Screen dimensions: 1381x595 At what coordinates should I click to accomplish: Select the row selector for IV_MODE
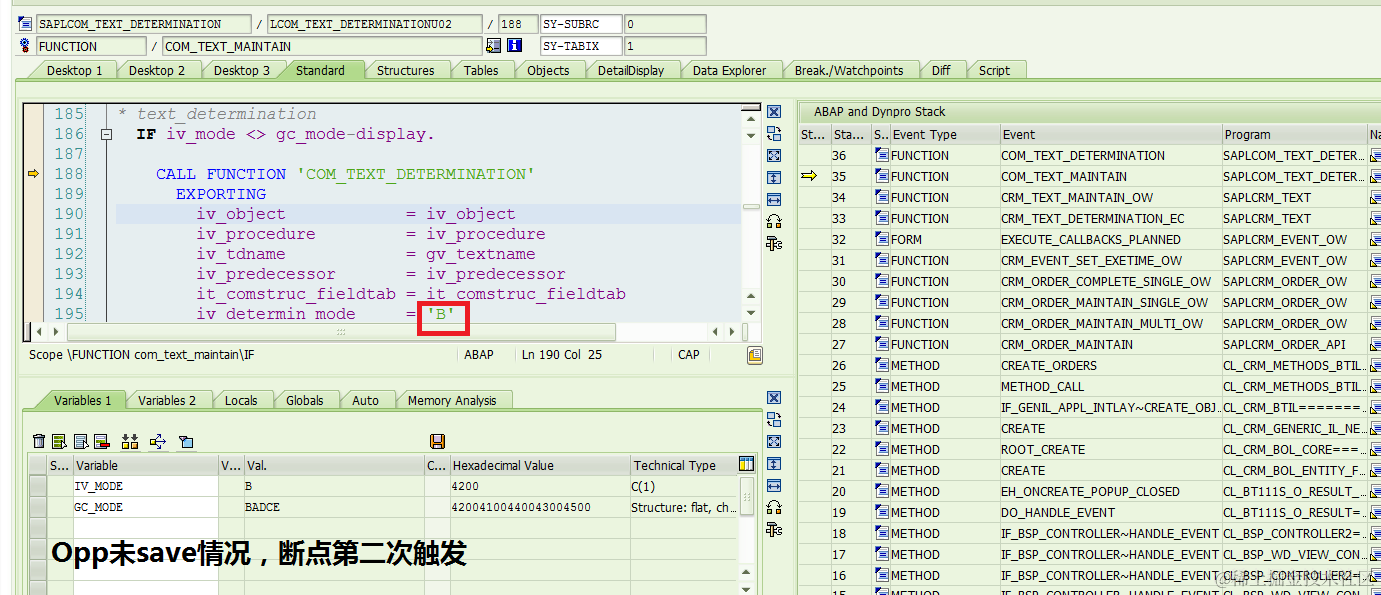(x=37, y=486)
